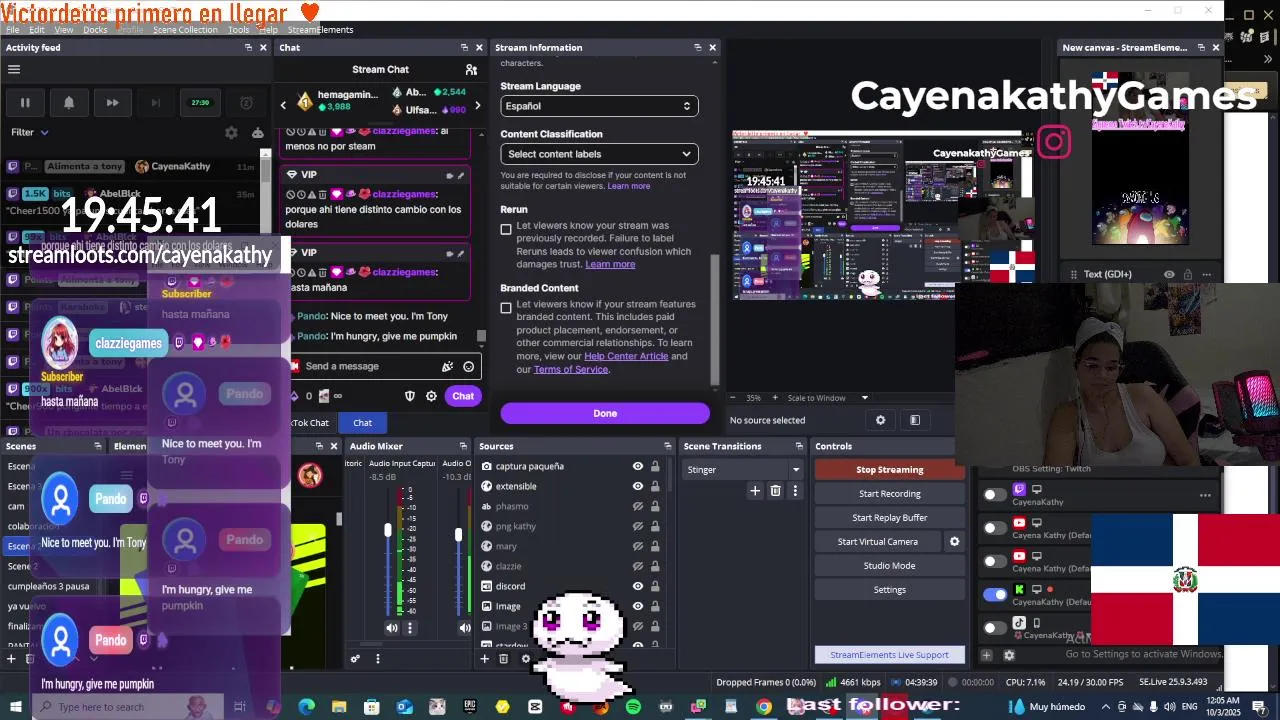
Task: Open StreamElements Live Support
Action: pos(889,655)
